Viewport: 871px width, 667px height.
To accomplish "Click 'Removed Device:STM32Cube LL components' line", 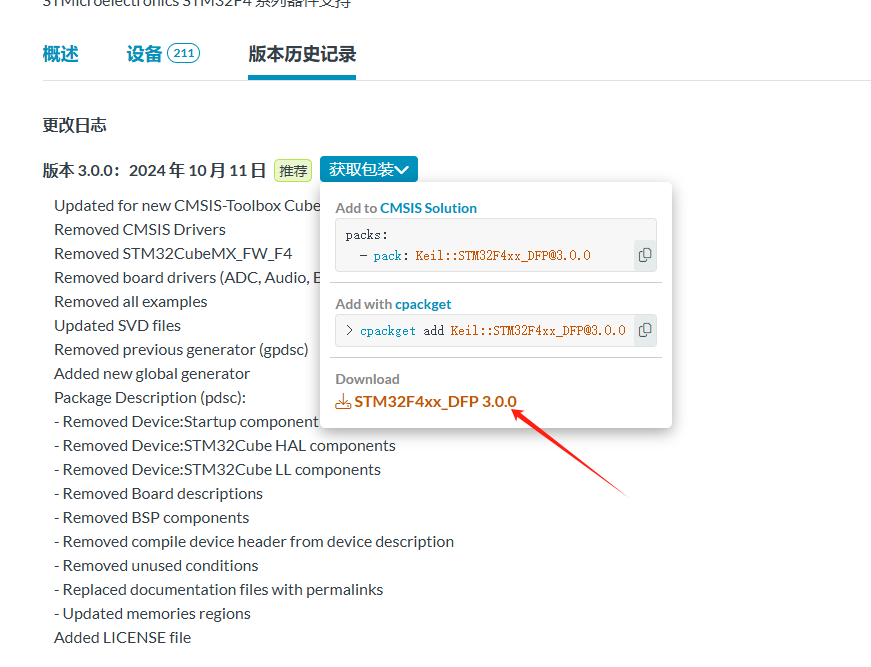I will [217, 470].
